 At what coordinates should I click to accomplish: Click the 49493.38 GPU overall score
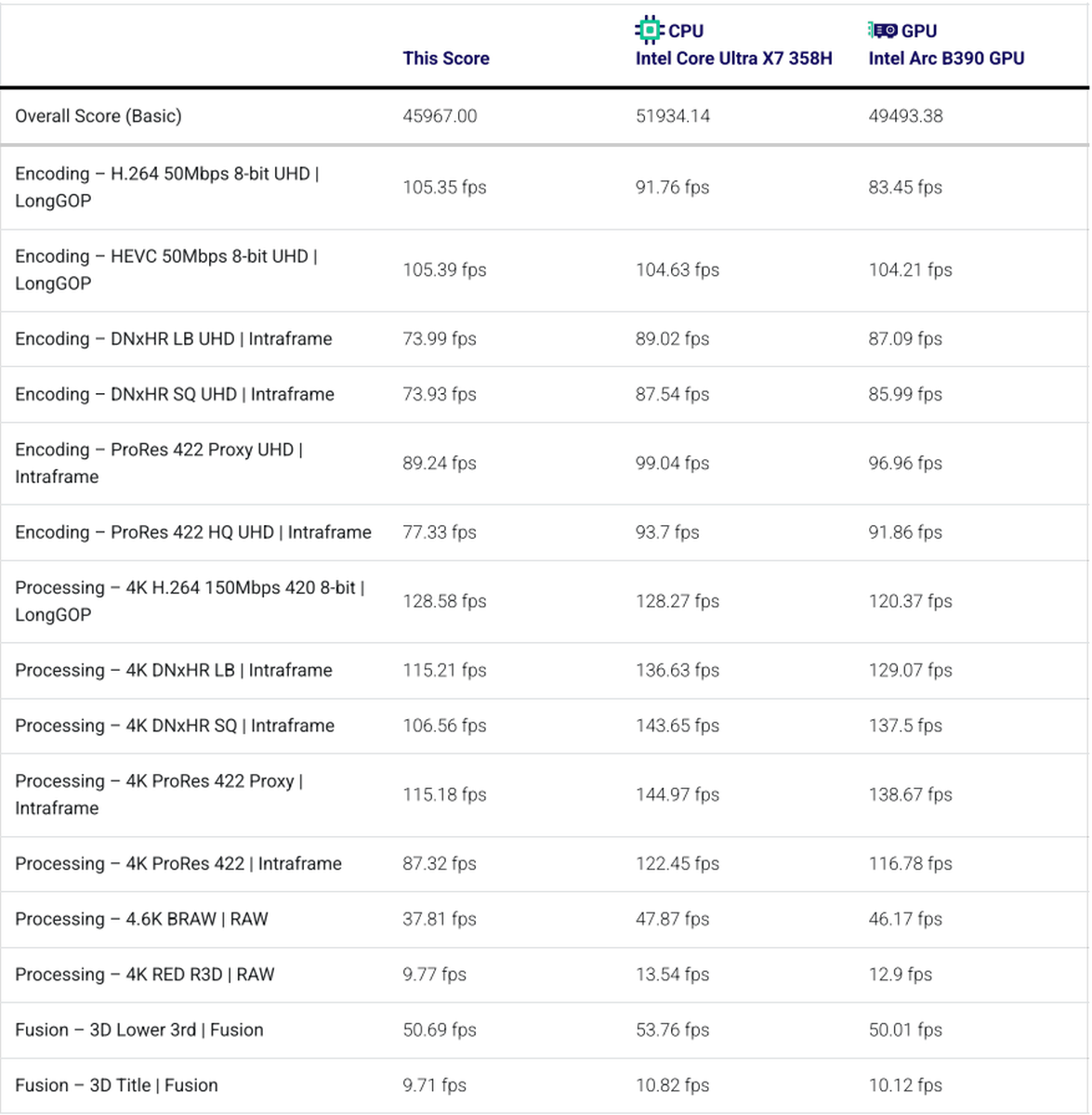pos(905,116)
